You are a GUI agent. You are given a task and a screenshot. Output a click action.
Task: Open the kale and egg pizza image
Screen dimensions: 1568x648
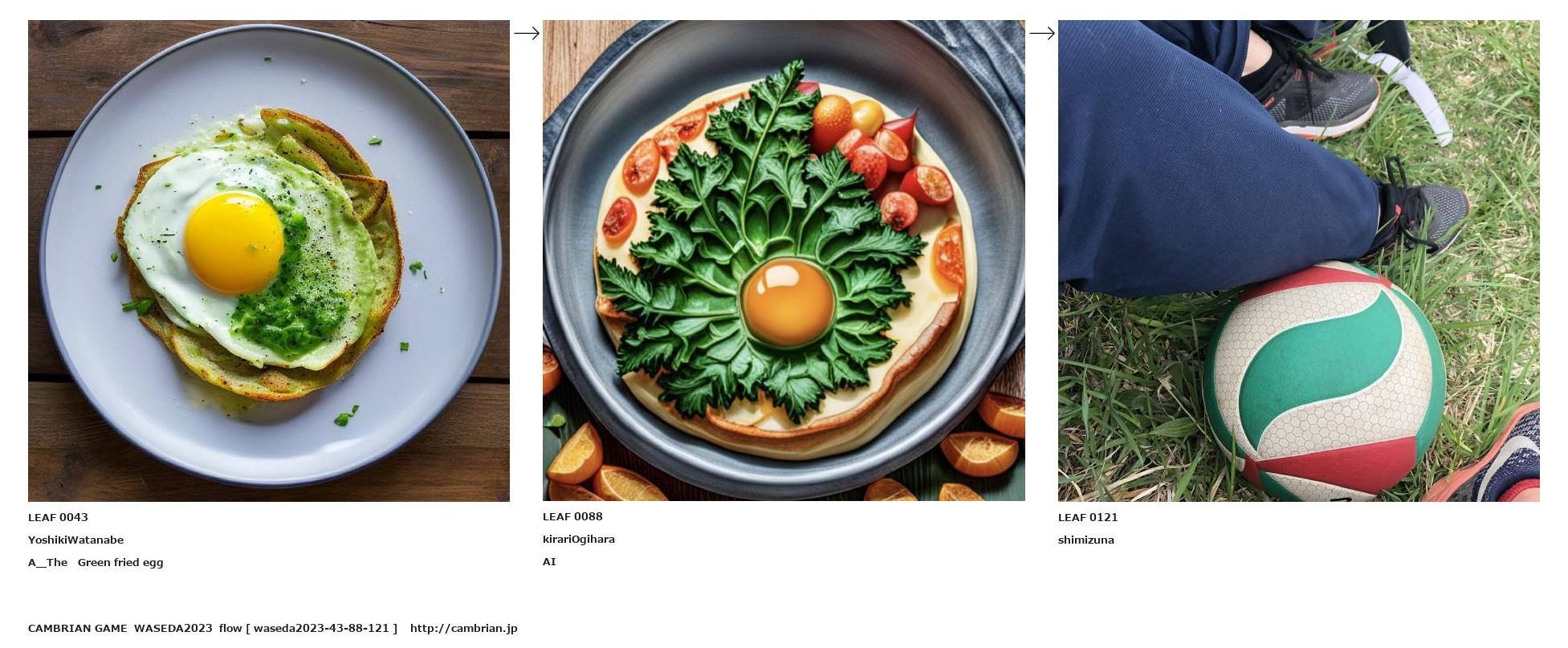click(x=783, y=260)
